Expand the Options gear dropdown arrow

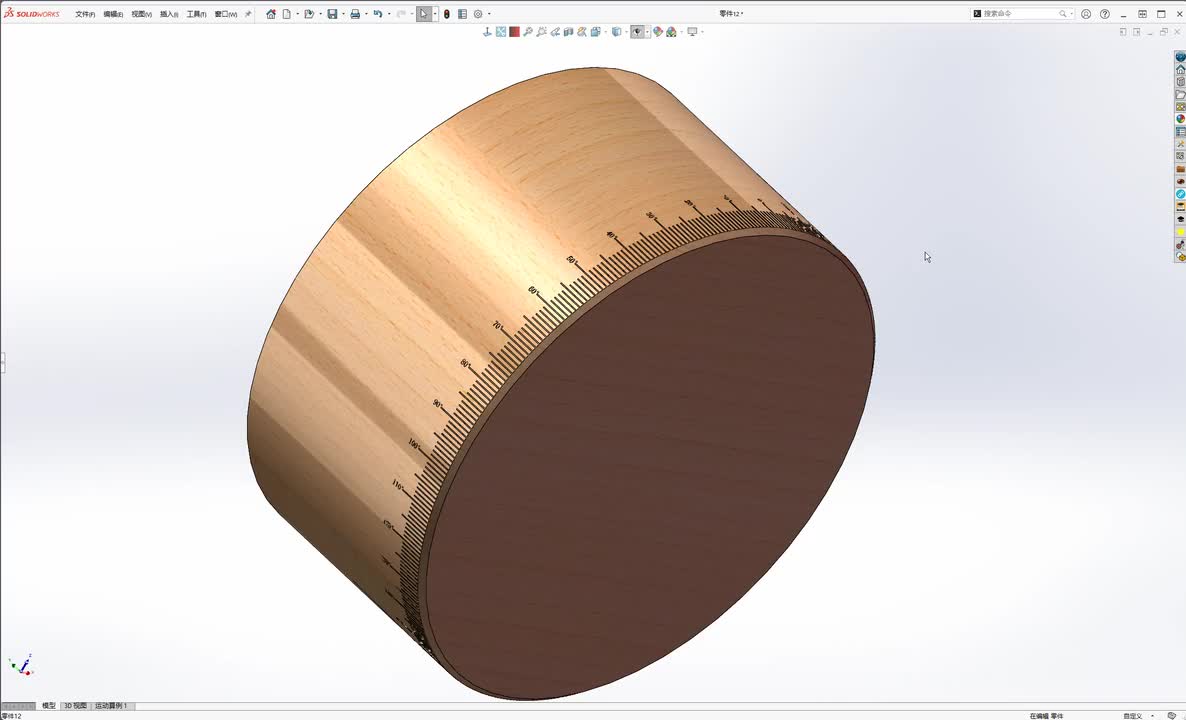tap(489, 14)
